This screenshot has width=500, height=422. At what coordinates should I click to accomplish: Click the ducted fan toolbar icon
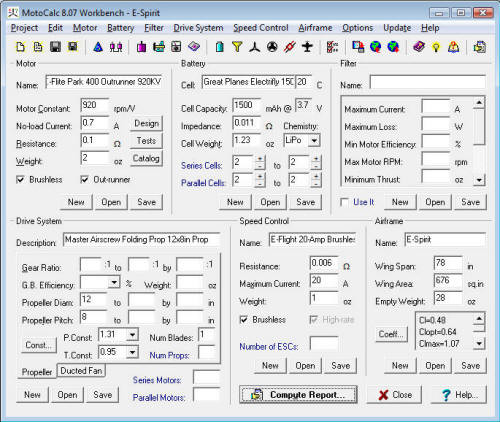[x=272, y=47]
